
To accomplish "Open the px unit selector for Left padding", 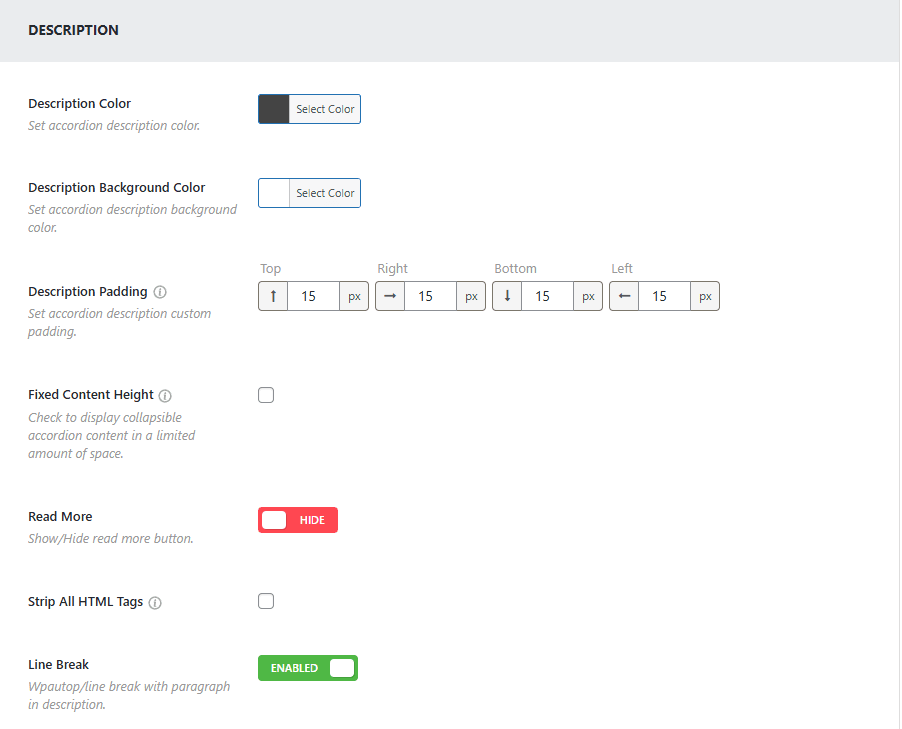I will tap(705, 297).
